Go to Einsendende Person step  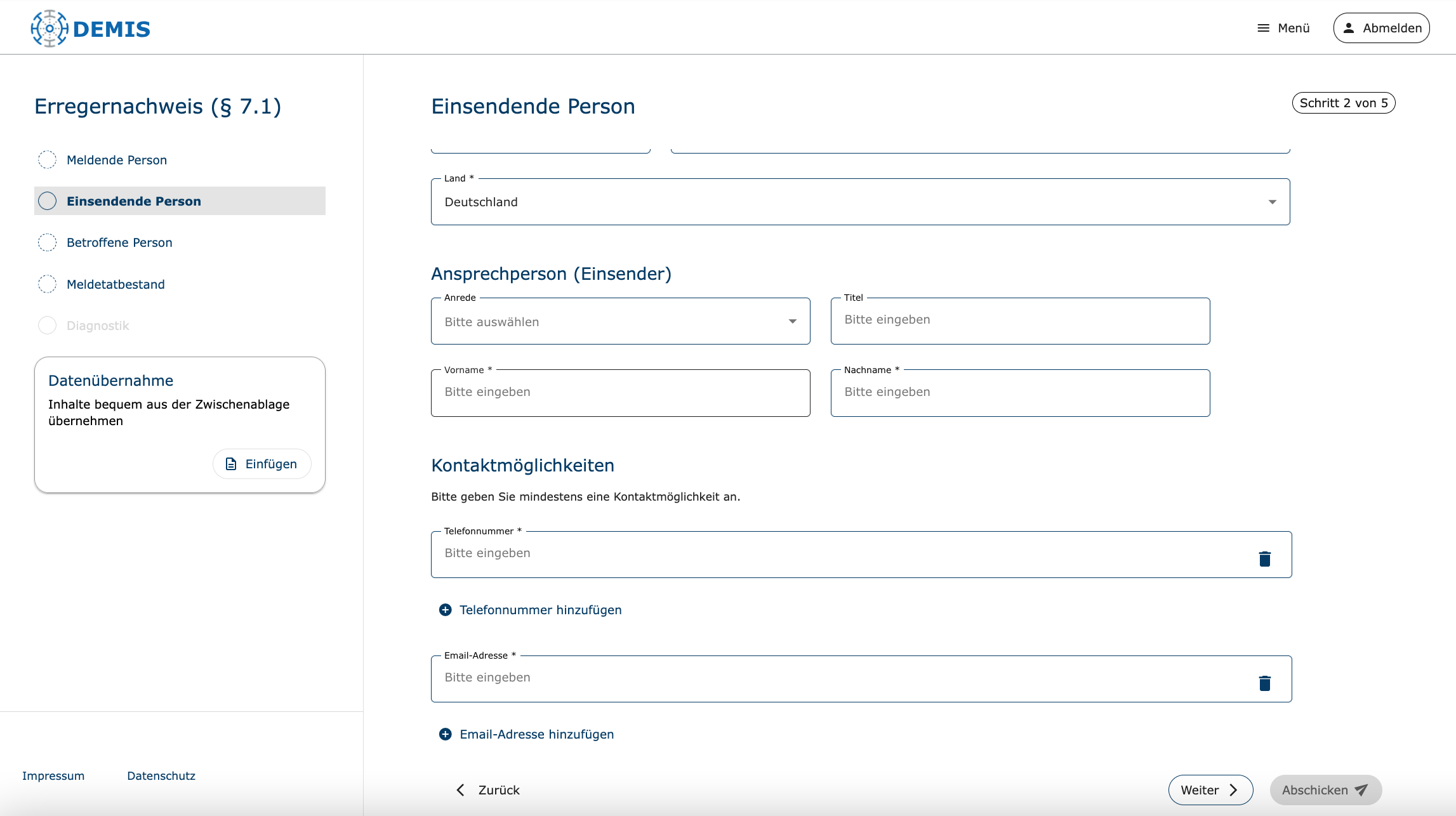pos(134,201)
